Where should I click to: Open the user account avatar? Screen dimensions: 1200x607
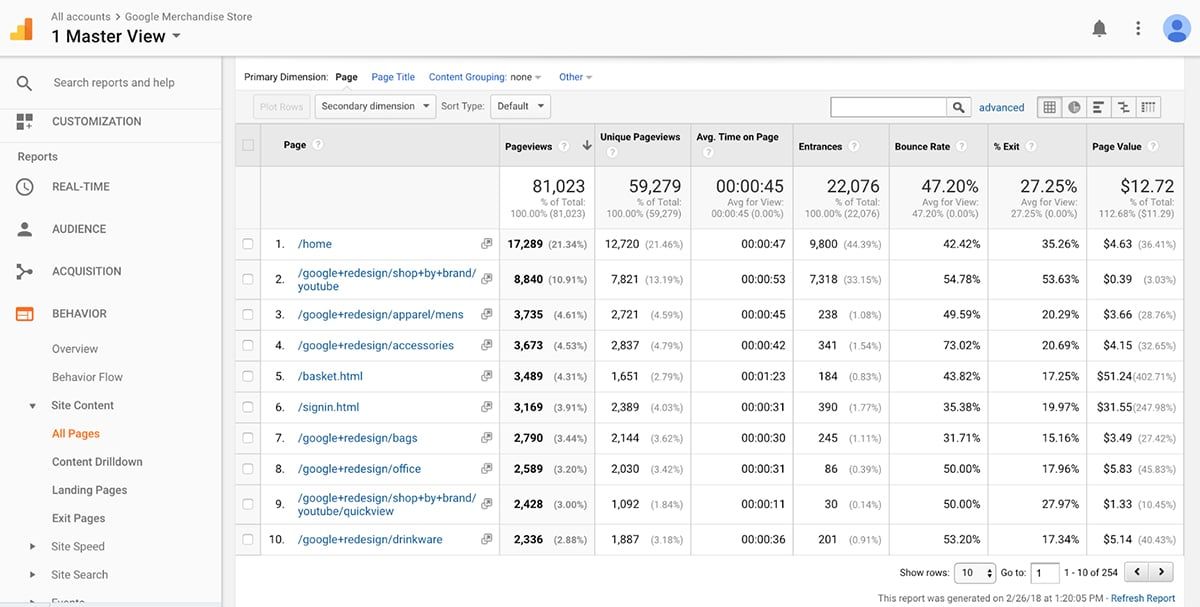pos(1176,29)
